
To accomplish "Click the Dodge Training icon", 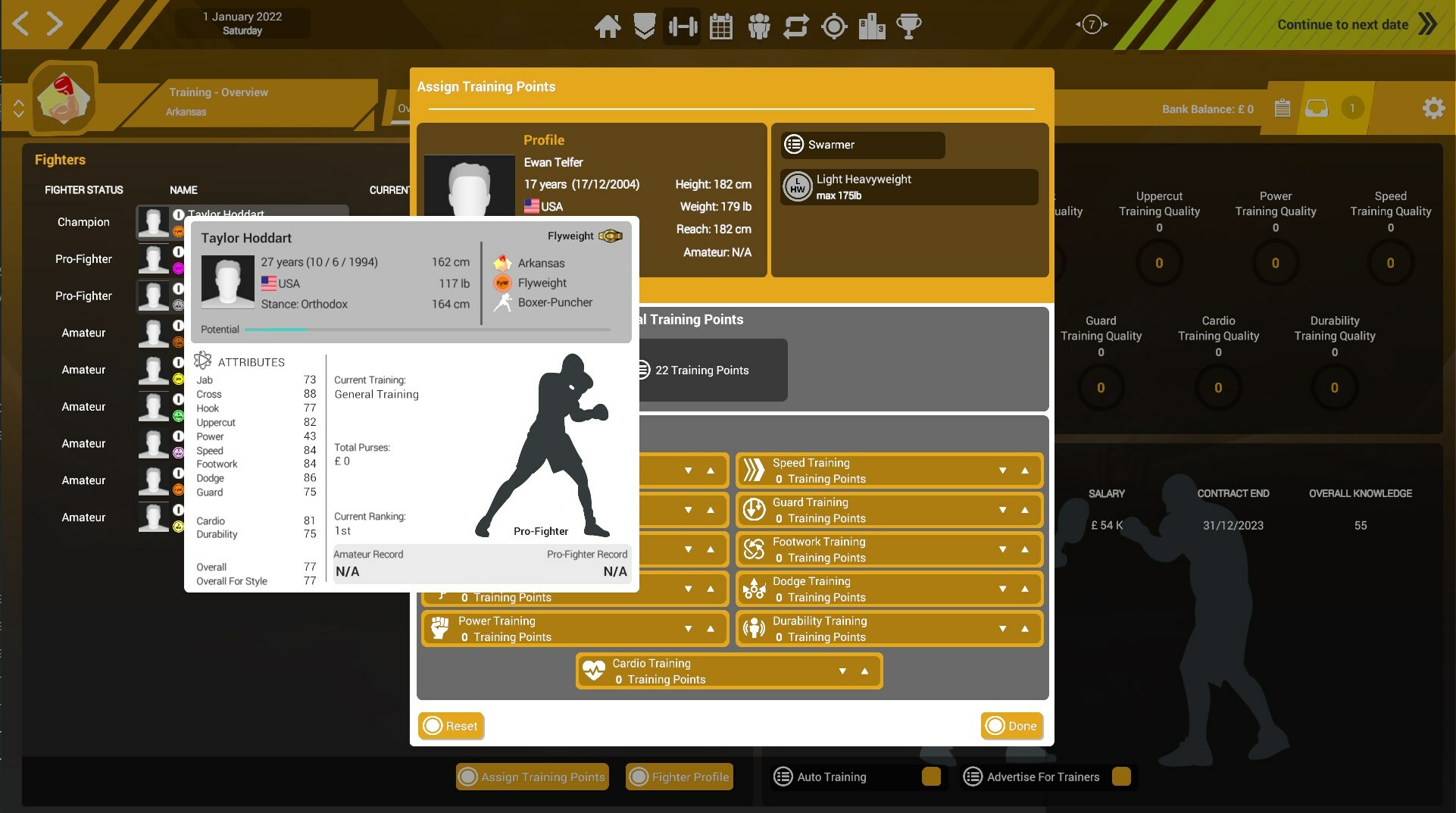I will (x=754, y=589).
